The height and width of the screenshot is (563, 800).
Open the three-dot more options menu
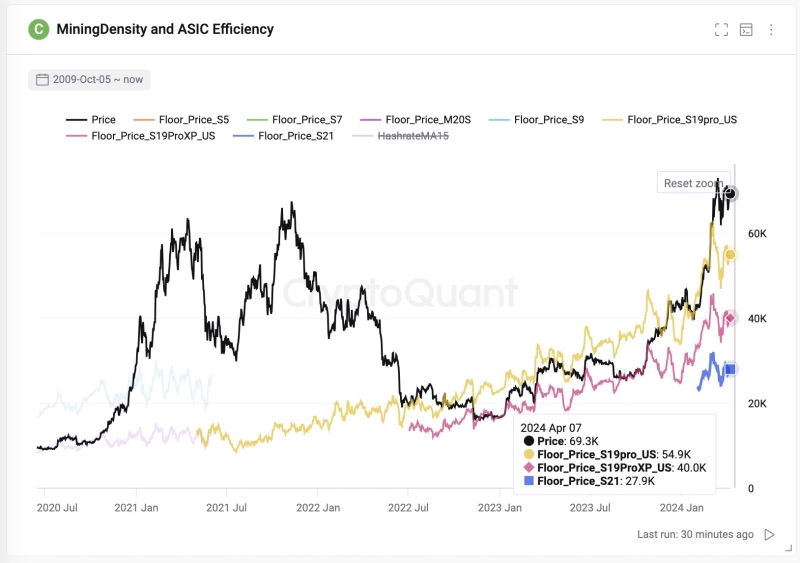coord(771,30)
